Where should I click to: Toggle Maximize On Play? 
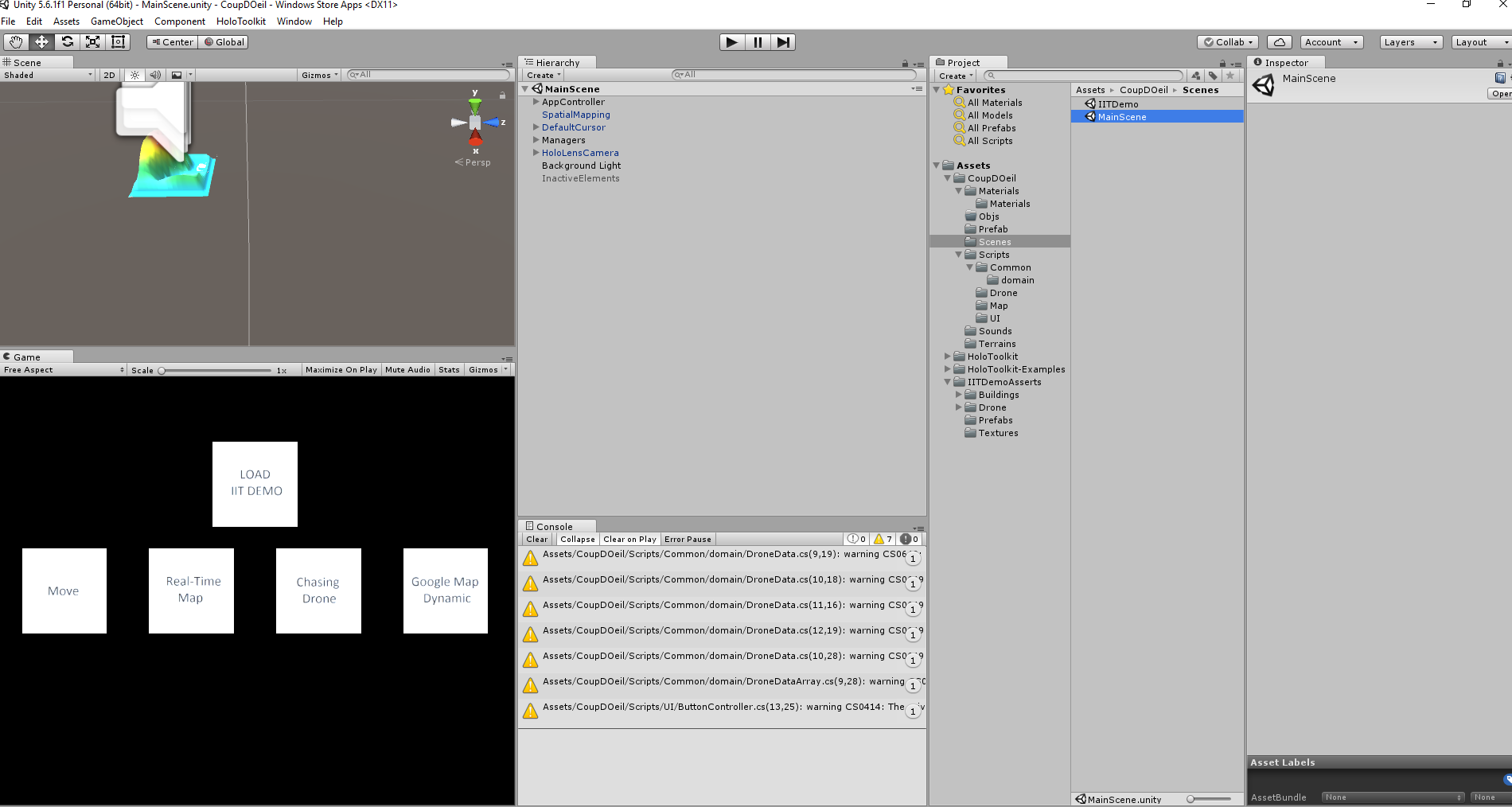click(341, 369)
